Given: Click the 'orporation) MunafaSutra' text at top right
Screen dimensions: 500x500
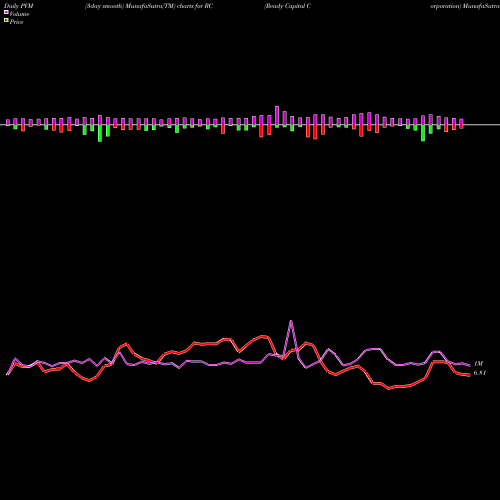Looking at the screenshot, I should 465,6.
